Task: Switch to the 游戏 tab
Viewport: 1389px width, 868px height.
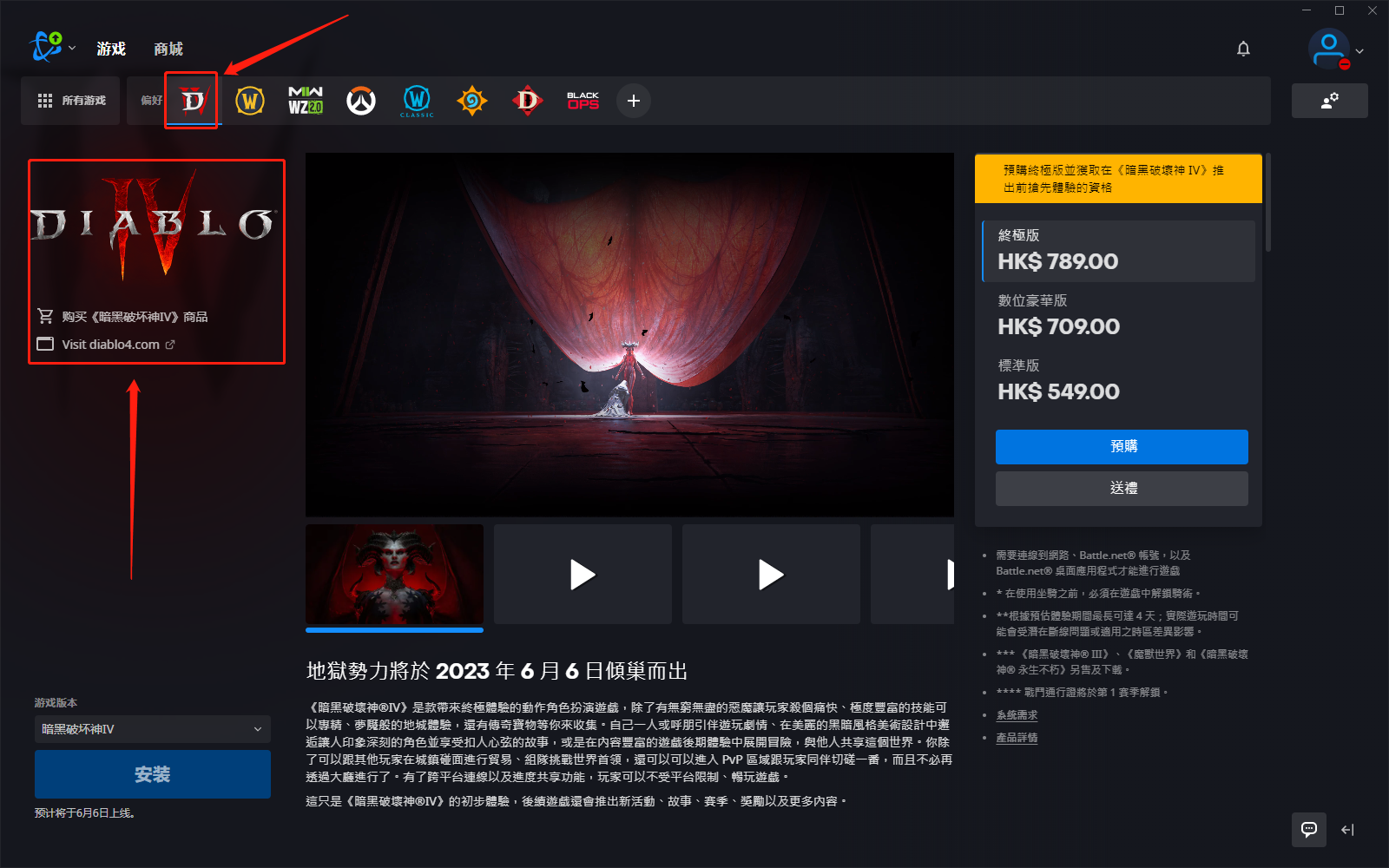Action: coord(111,49)
